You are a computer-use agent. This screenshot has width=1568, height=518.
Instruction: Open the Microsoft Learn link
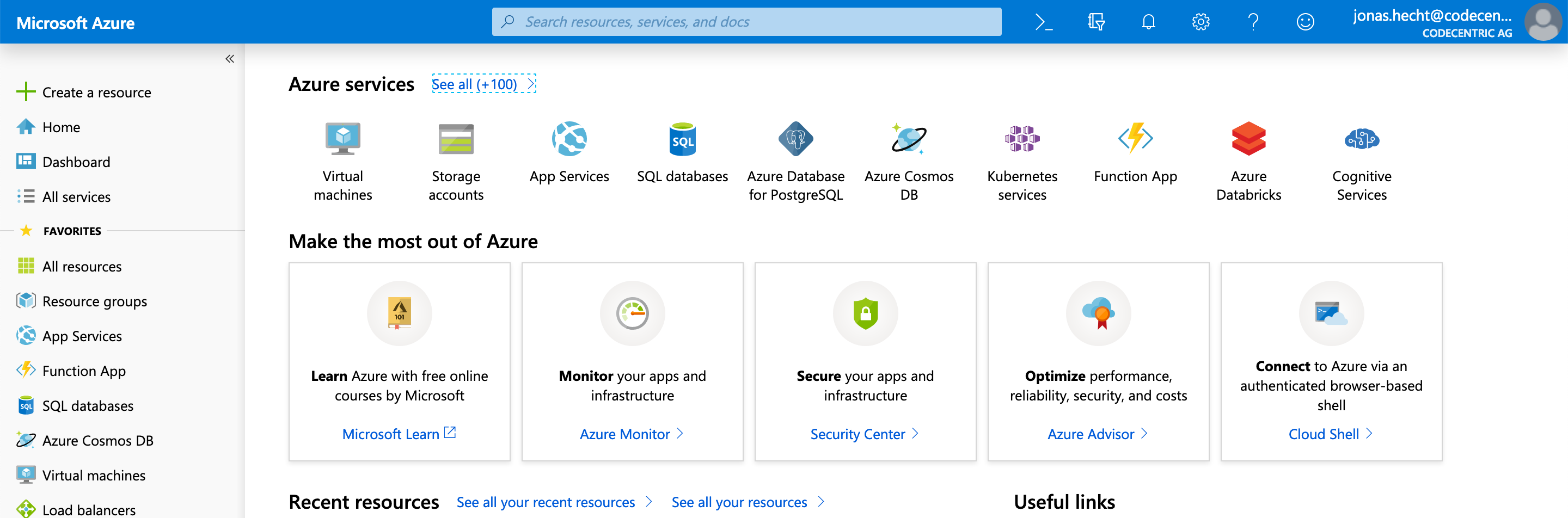(399, 434)
